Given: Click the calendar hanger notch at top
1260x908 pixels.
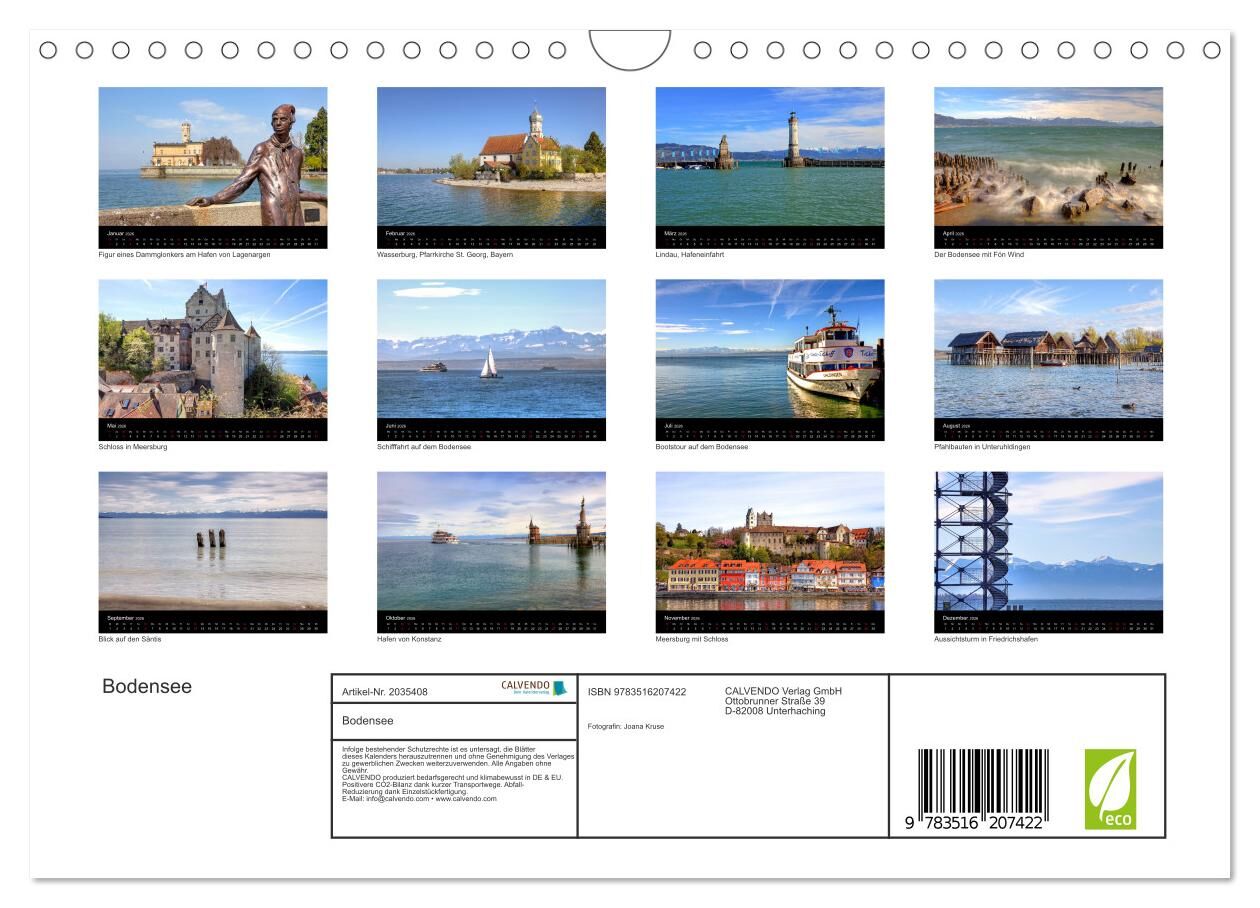Looking at the screenshot, I should click(630, 49).
